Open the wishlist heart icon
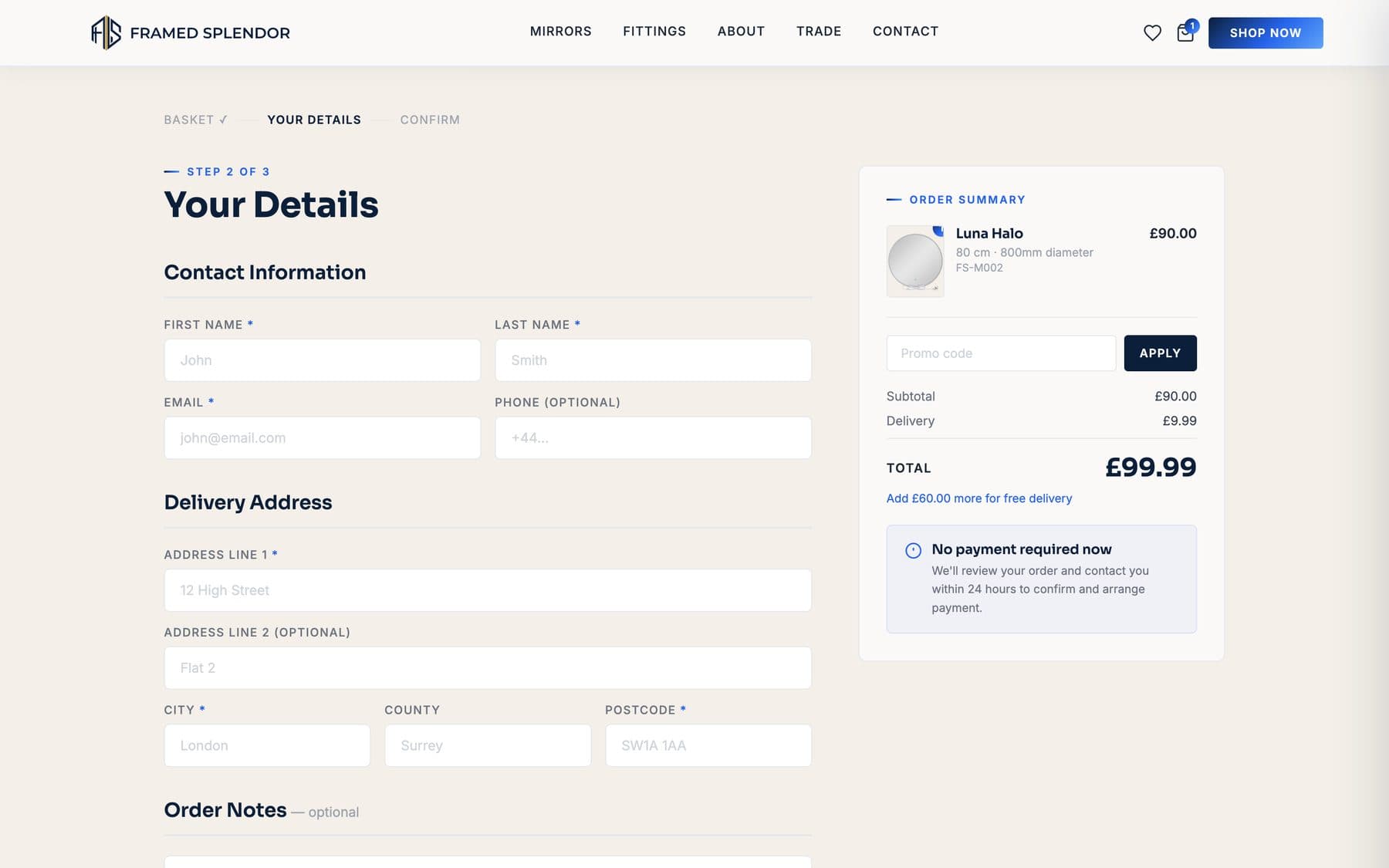 click(1152, 33)
